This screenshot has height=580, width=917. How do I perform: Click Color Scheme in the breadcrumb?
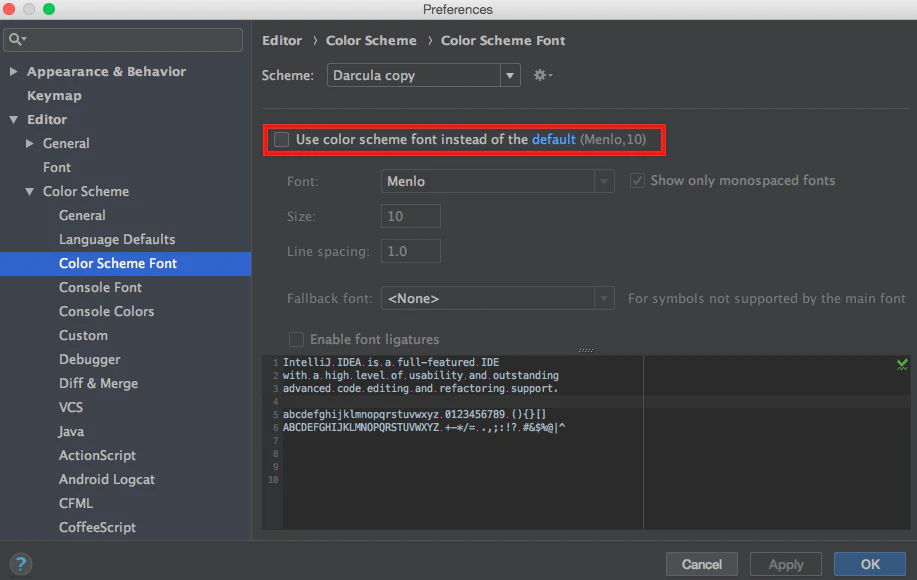coord(371,40)
